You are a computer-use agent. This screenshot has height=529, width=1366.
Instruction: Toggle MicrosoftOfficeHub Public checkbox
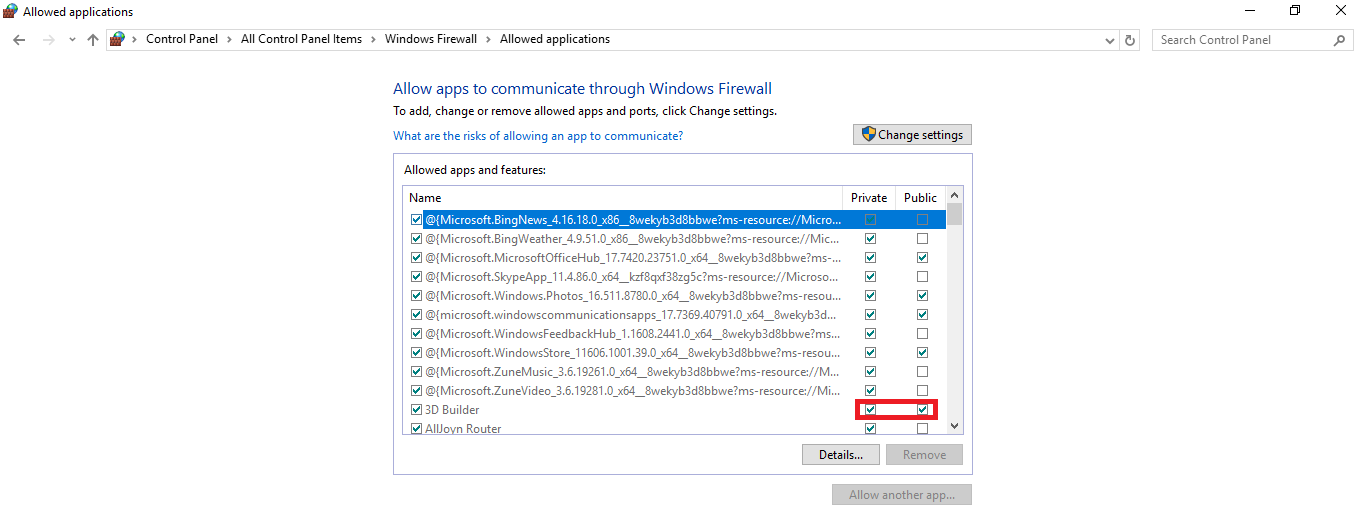[922, 258]
